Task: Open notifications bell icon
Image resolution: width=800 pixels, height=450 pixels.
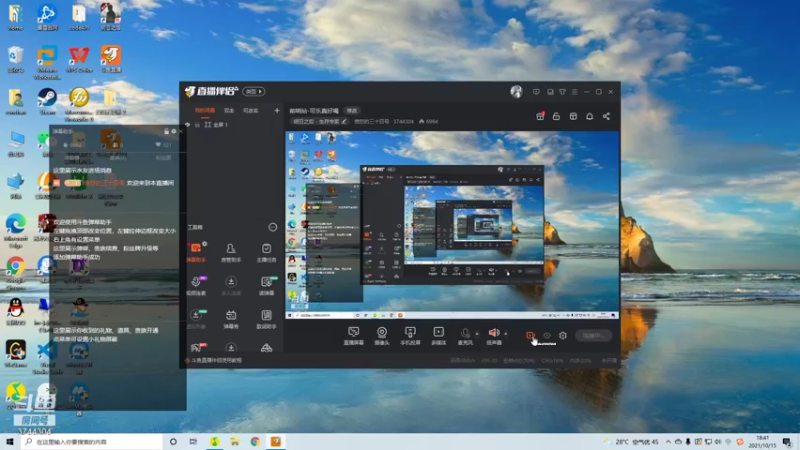Action: 589,116
